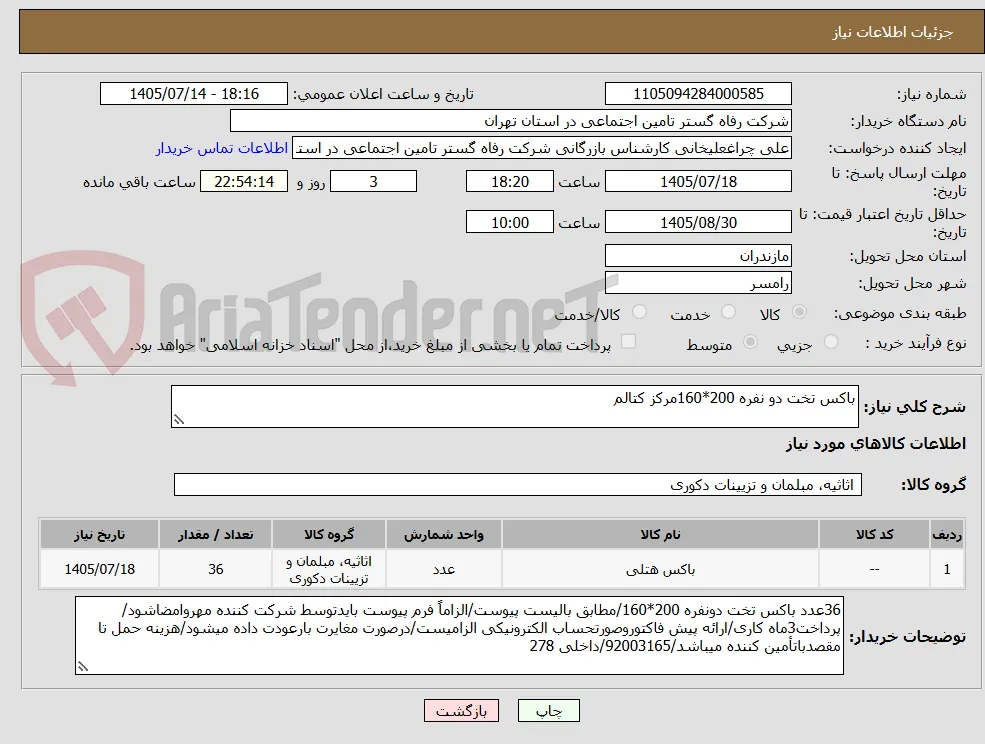Screen dimensions: 985x744
Task: Click the buyer organization name field
Action: [511, 121]
